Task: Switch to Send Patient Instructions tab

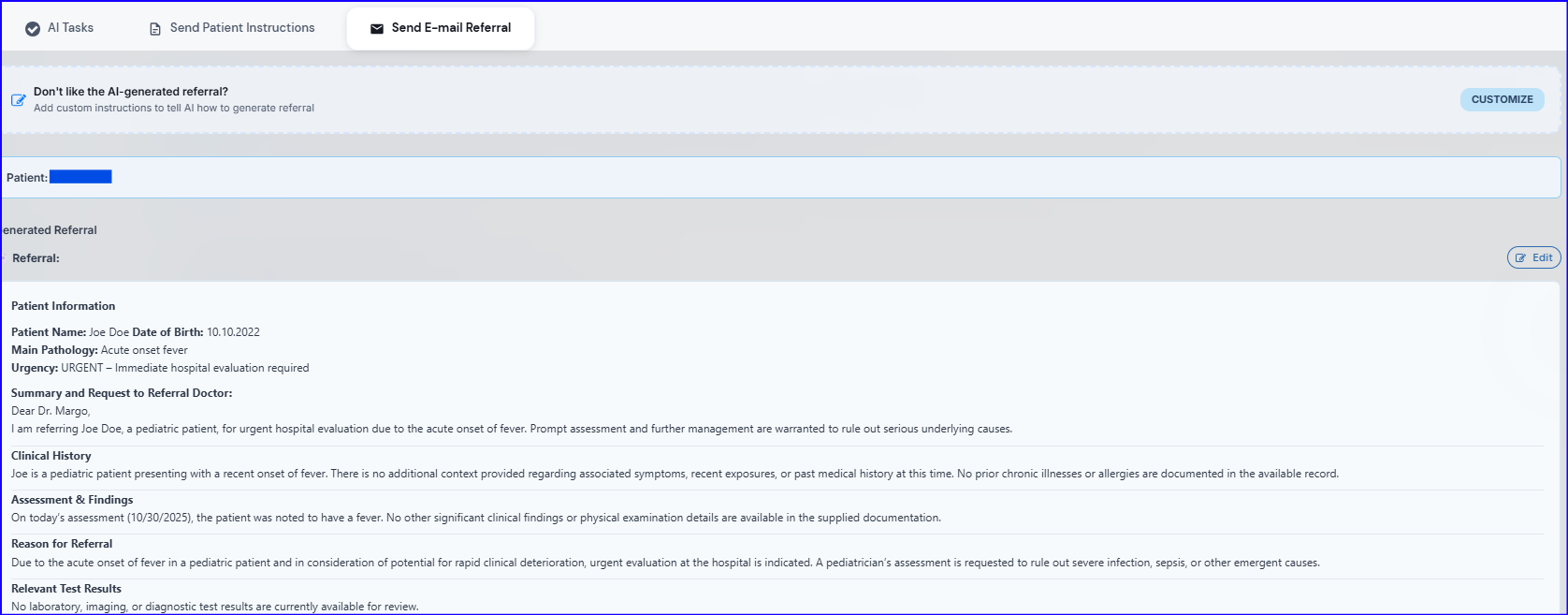Action: point(232,28)
